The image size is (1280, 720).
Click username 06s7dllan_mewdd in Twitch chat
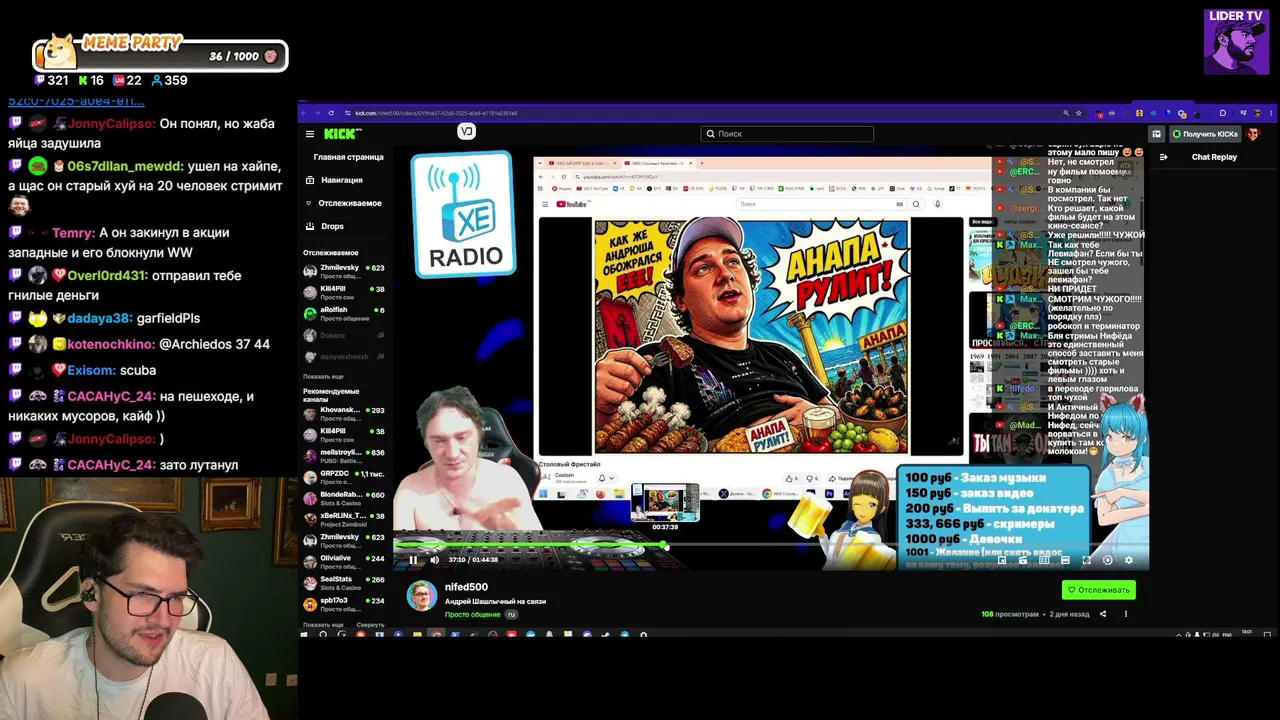125,166
